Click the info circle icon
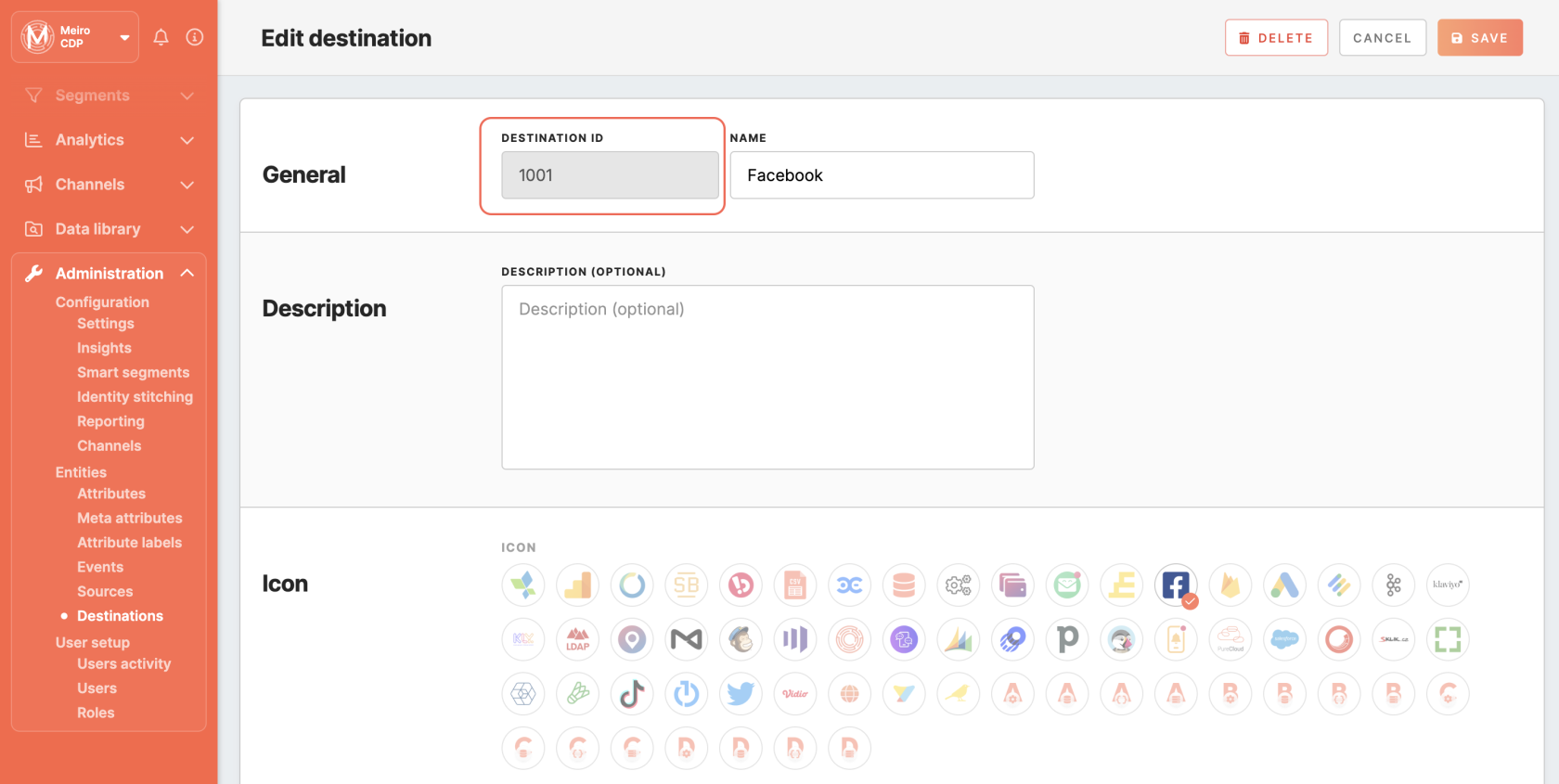1559x784 pixels. [195, 37]
